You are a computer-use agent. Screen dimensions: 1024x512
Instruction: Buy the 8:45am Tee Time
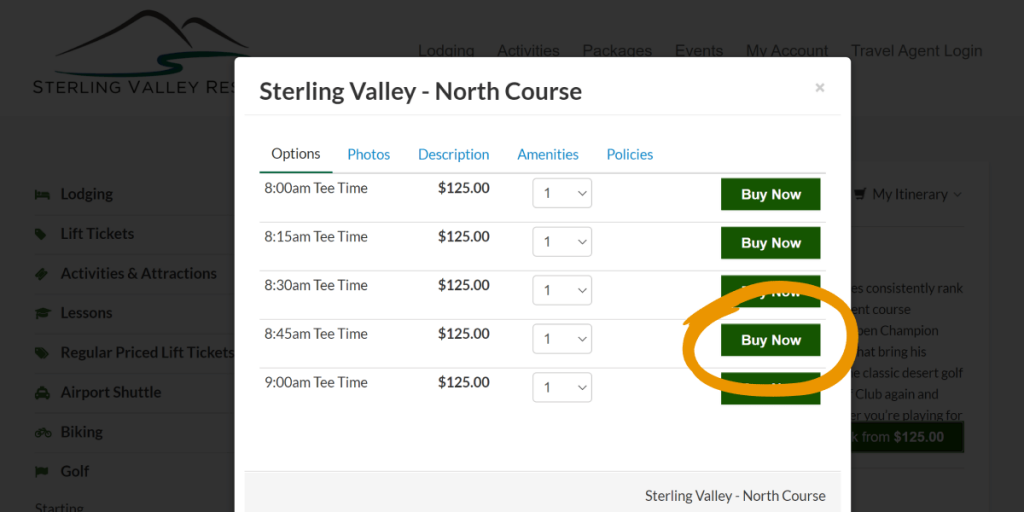pyautogui.click(x=770, y=340)
